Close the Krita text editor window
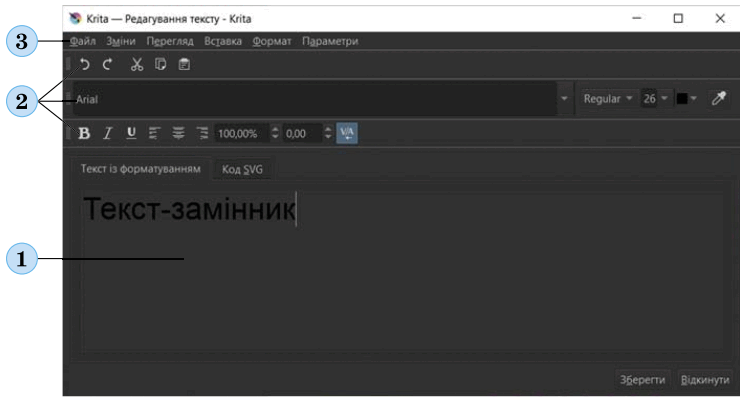 point(720,18)
